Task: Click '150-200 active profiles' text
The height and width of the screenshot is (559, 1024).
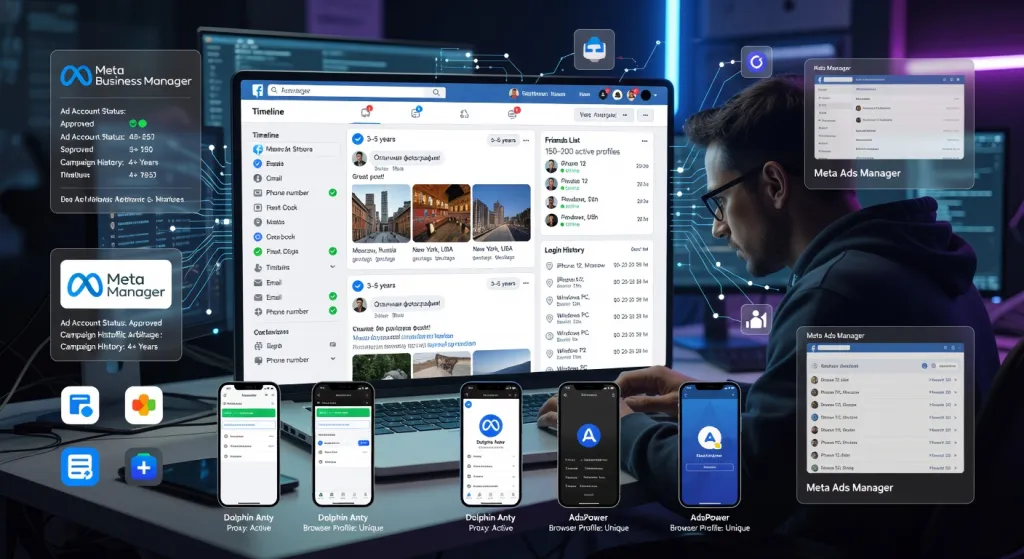Action: (x=583, y=152)
